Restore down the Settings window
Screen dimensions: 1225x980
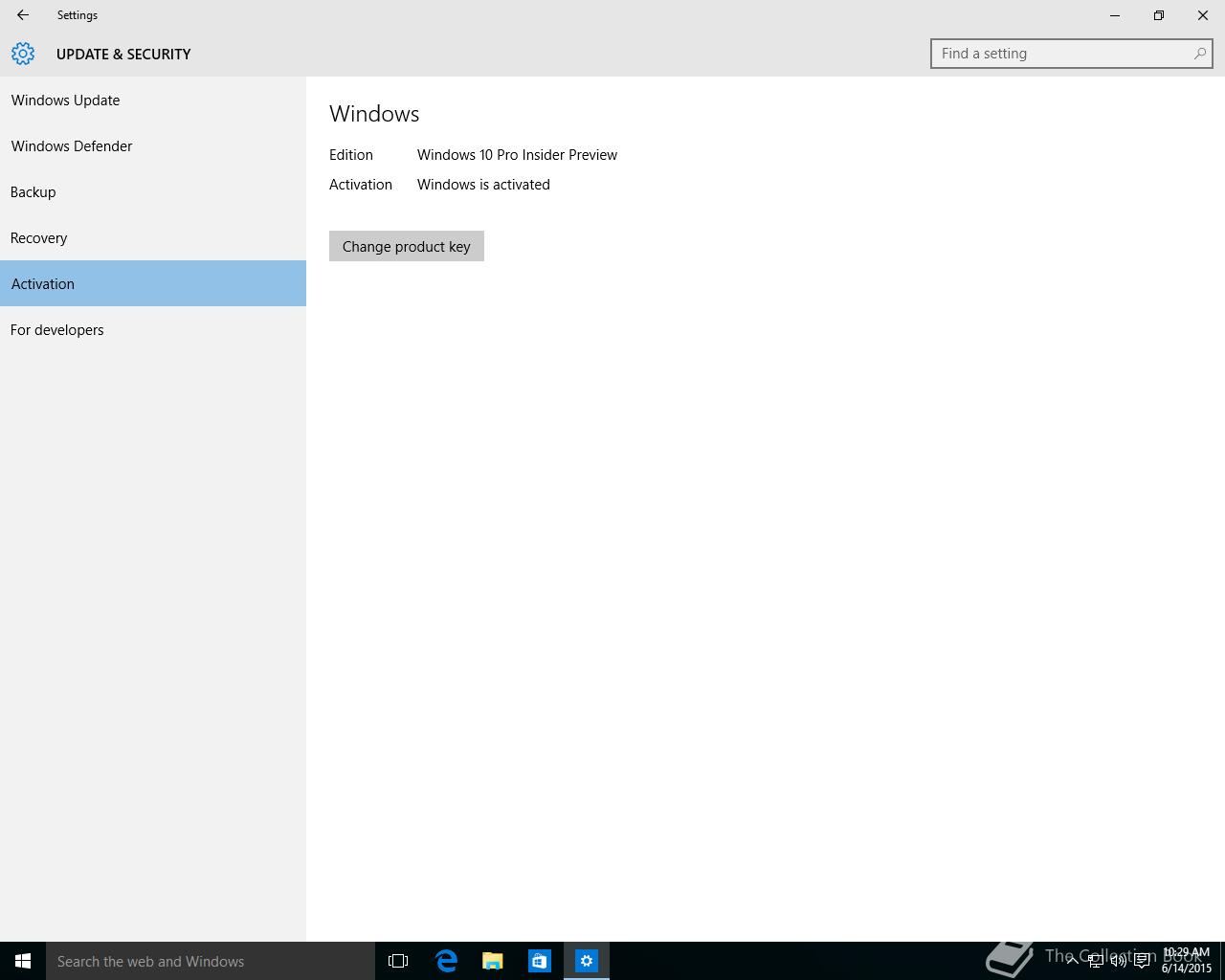(1159, 15)
